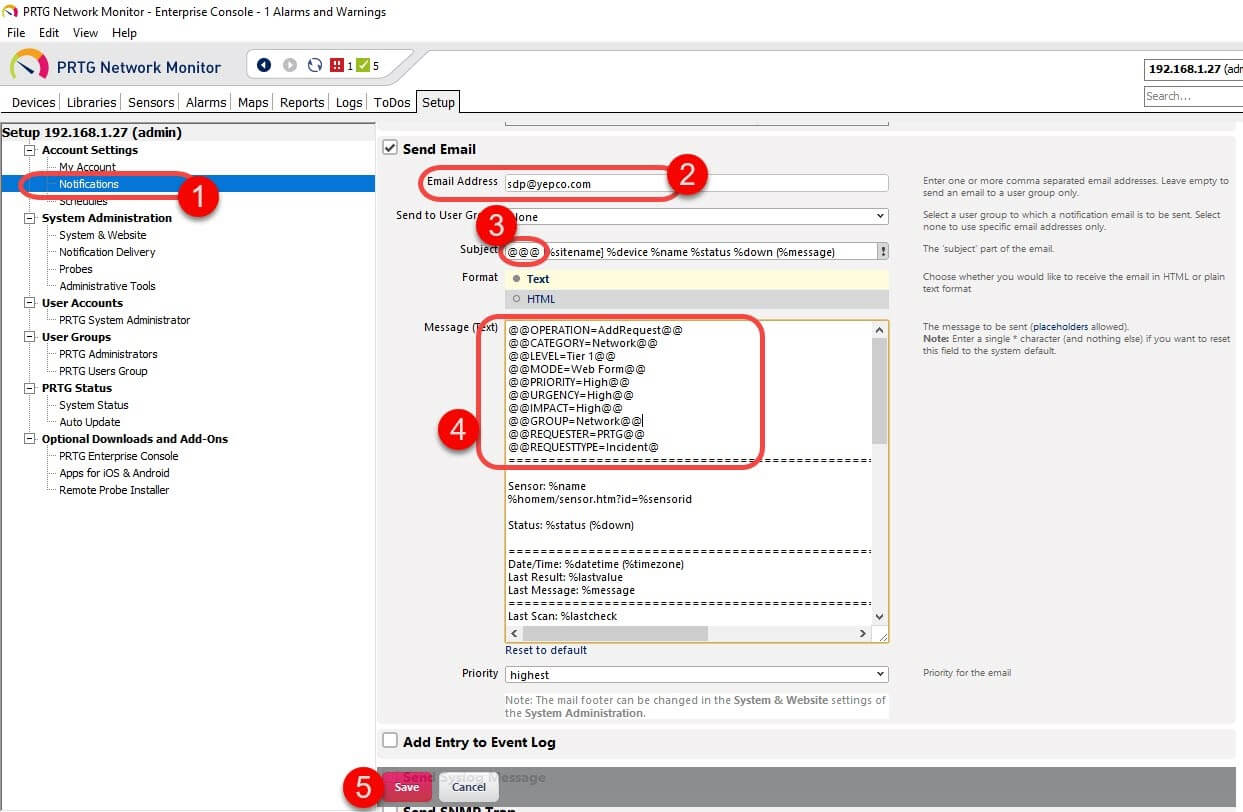The height and width of the screenshot is (812, 1243).
Task: Open the File menu
Action: point(16,33)
